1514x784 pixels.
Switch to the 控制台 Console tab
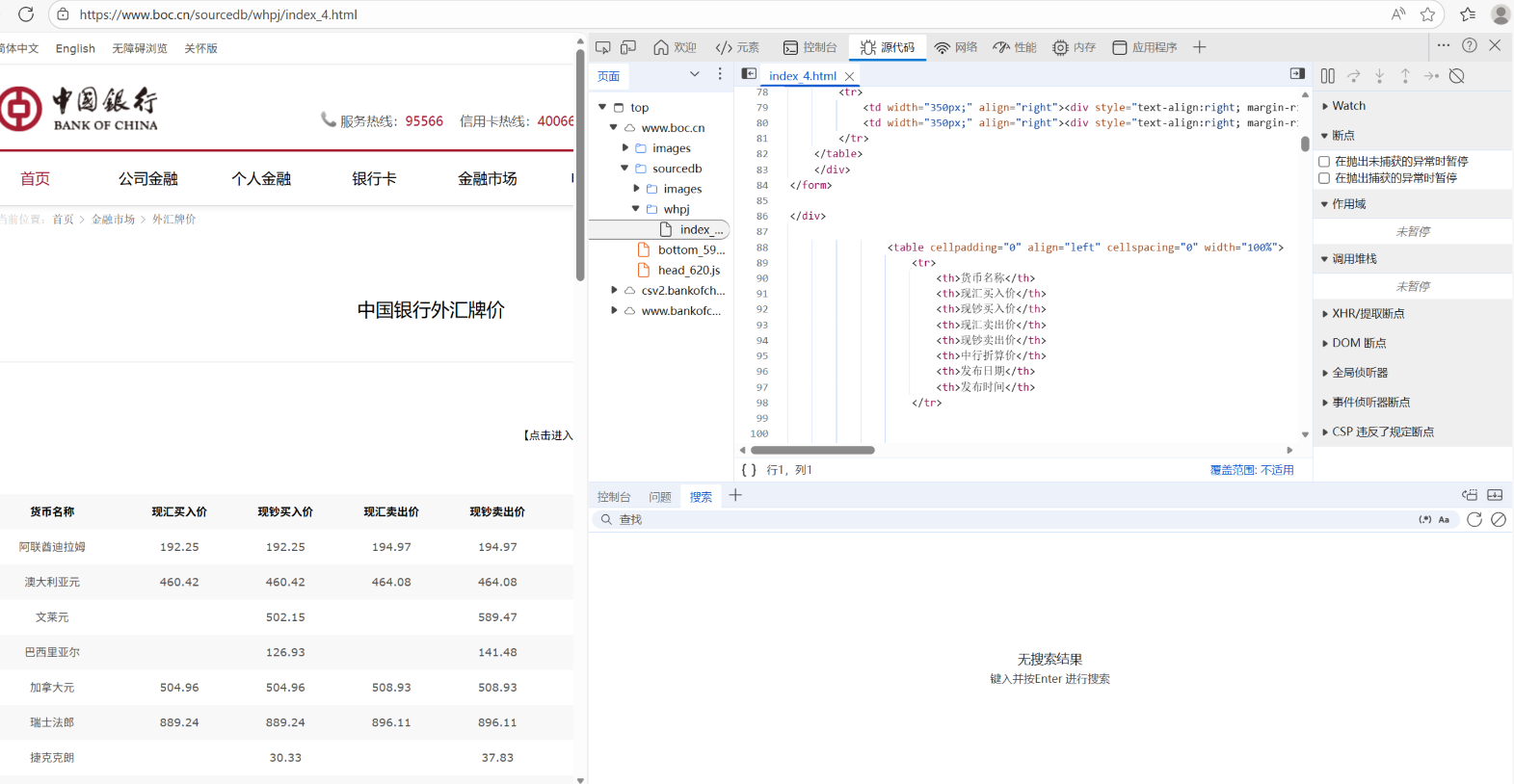pyautogui.click(x=810, y=47)
